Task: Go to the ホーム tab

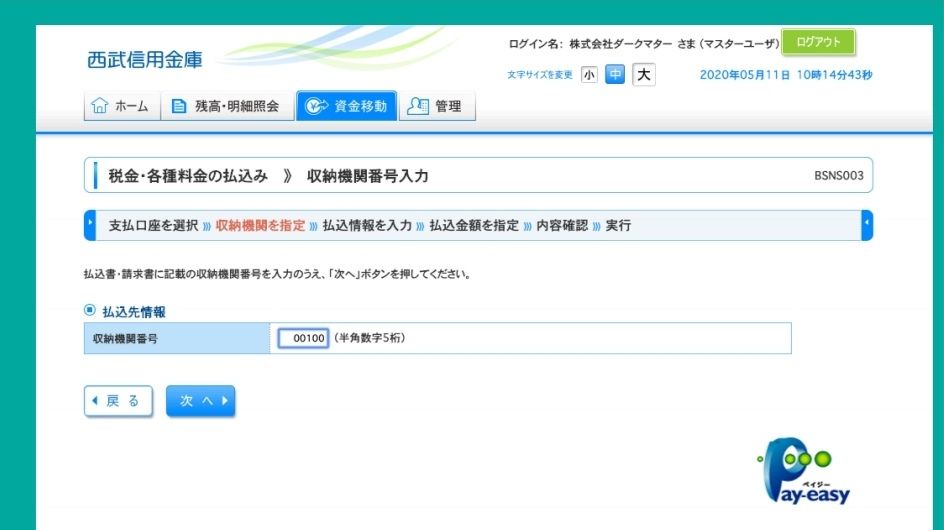Action: click(120, 106)
